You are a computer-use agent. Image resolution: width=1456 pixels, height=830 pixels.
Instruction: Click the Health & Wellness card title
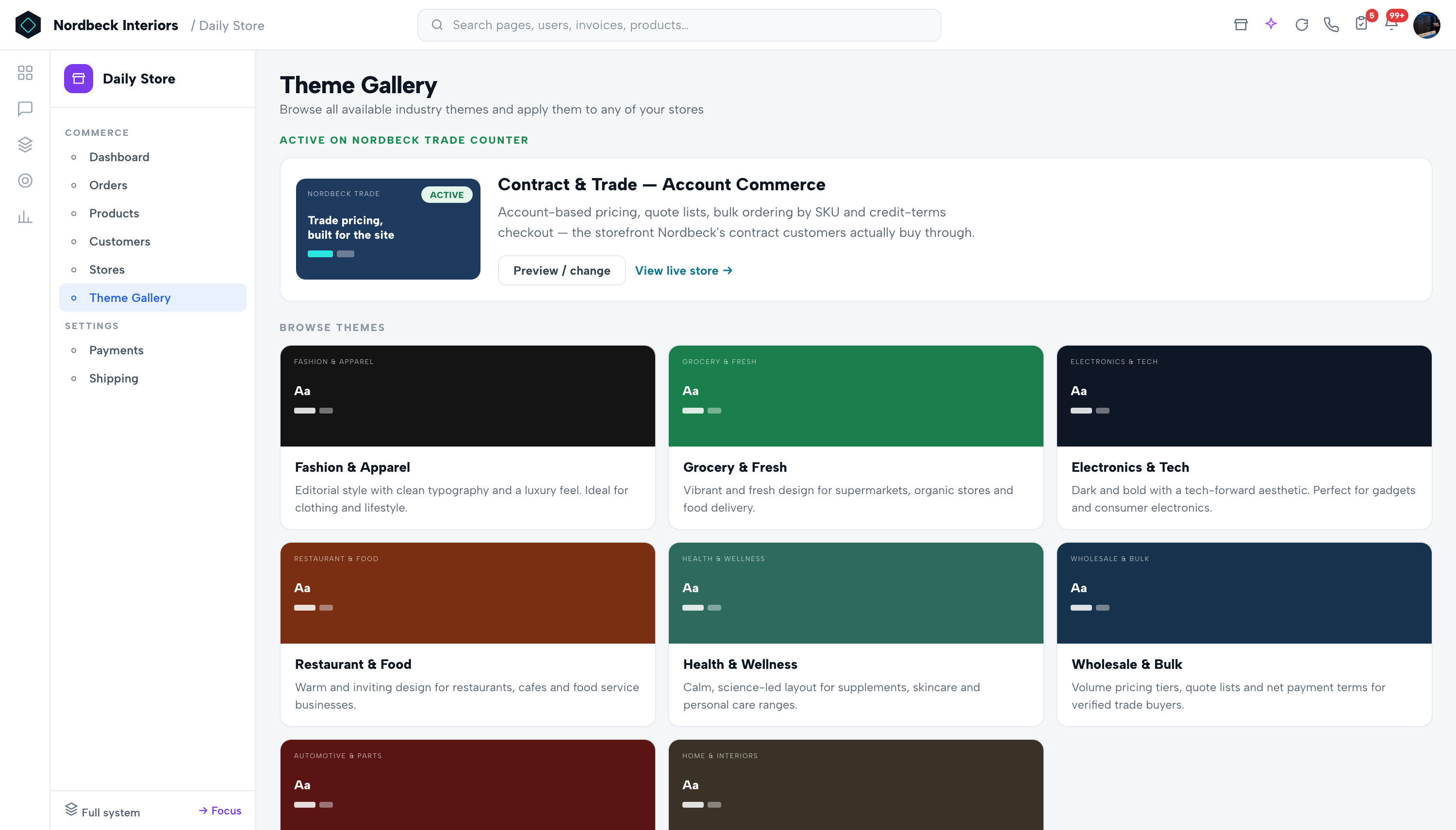tap(740, 664)
